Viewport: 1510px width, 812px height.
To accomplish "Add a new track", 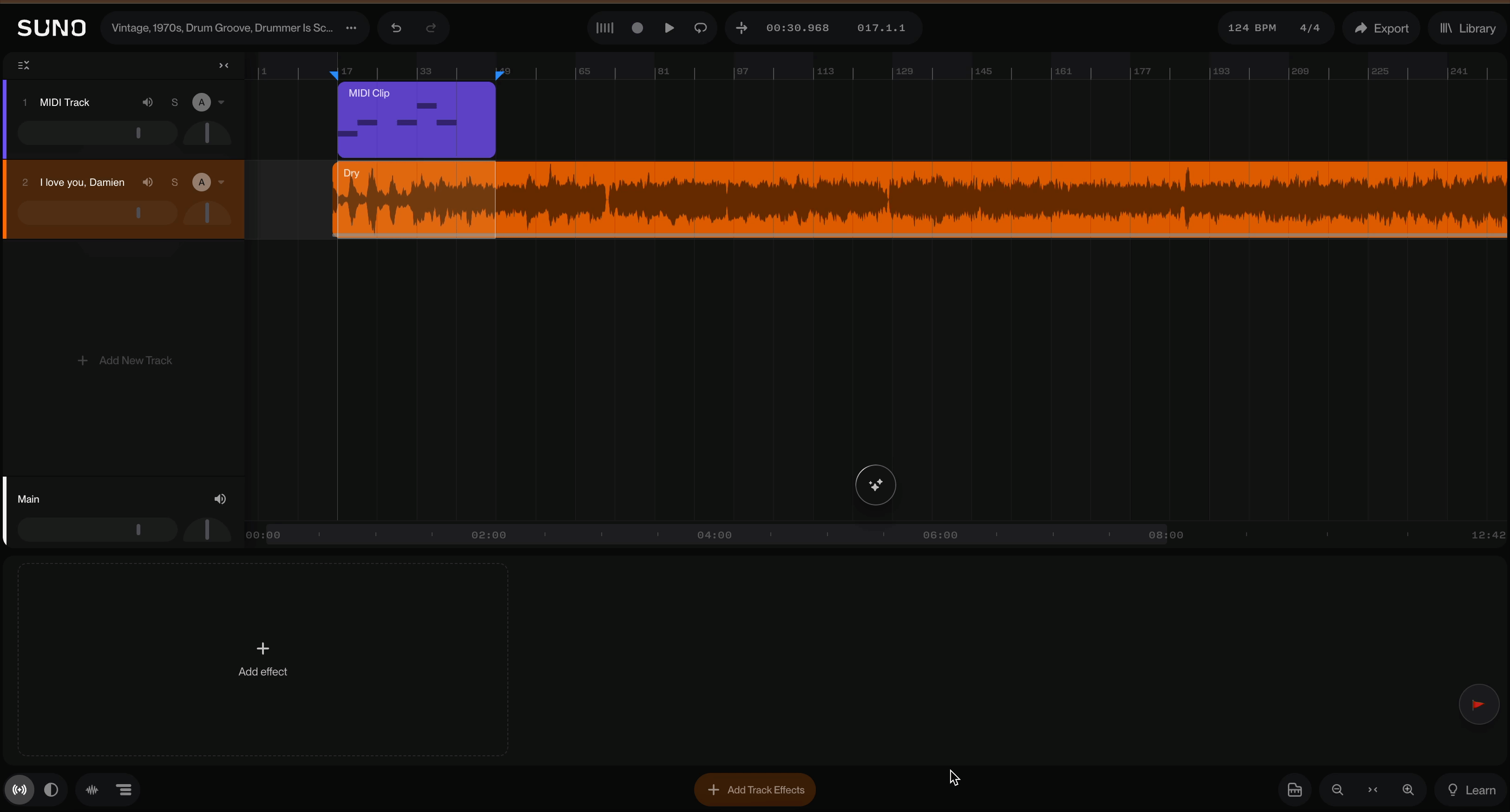I will pyautogui.click(x=124, y=360).
